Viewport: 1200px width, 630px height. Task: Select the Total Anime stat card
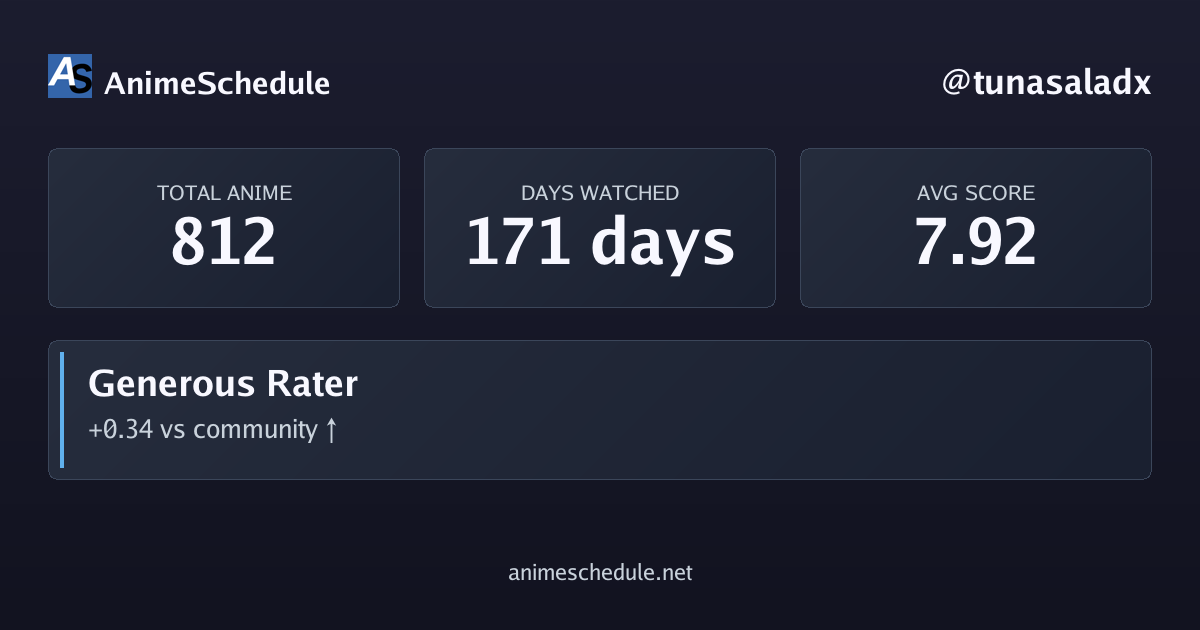tap(224, 228)
